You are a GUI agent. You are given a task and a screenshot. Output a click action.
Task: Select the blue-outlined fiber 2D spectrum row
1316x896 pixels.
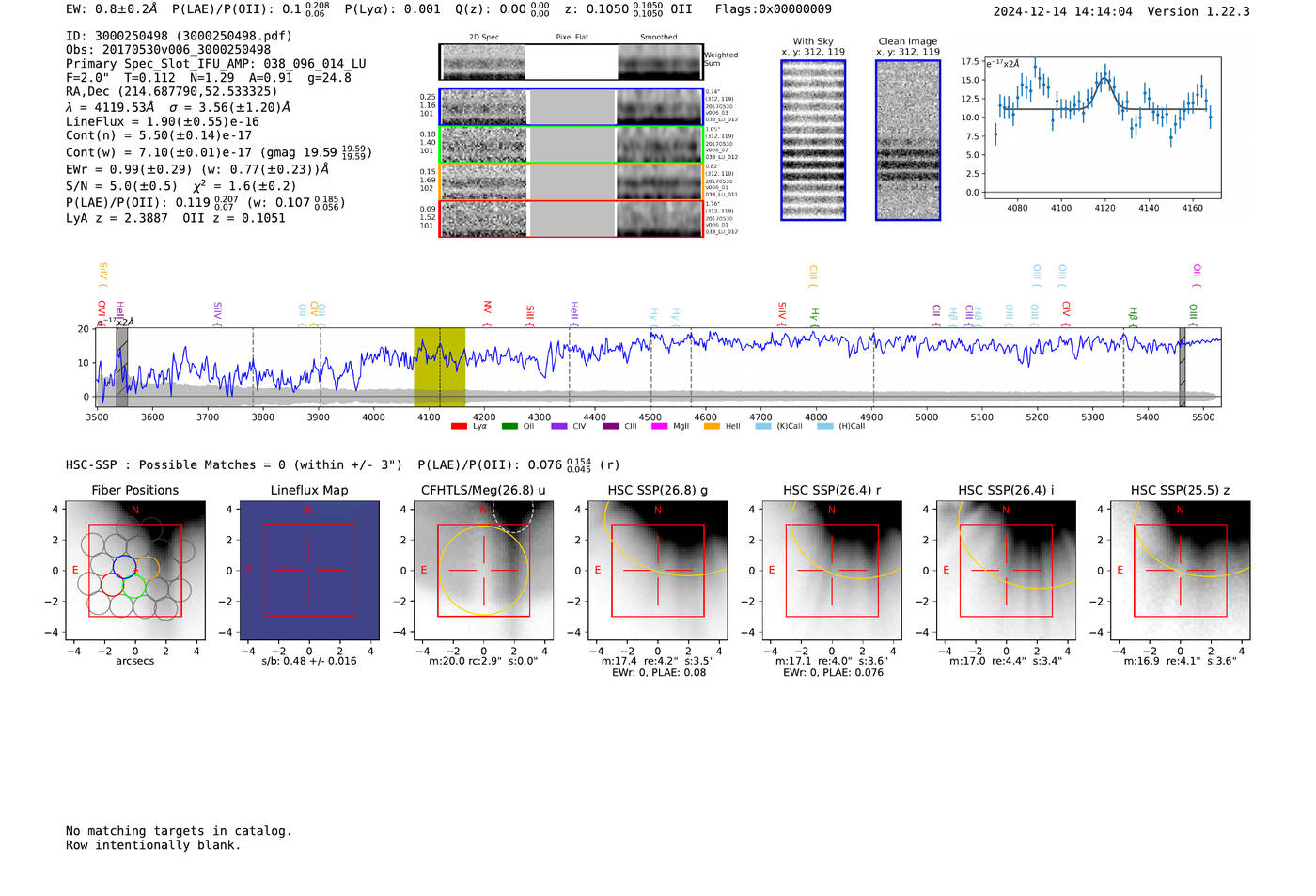point(571,107)
